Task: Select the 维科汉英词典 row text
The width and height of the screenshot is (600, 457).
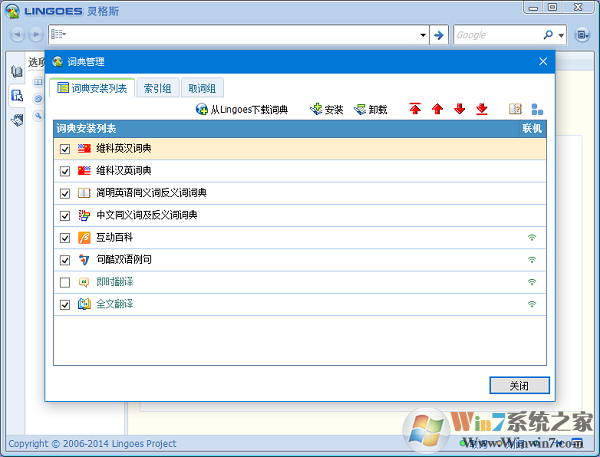Action: pyautogui.click(x=124, y=170)
